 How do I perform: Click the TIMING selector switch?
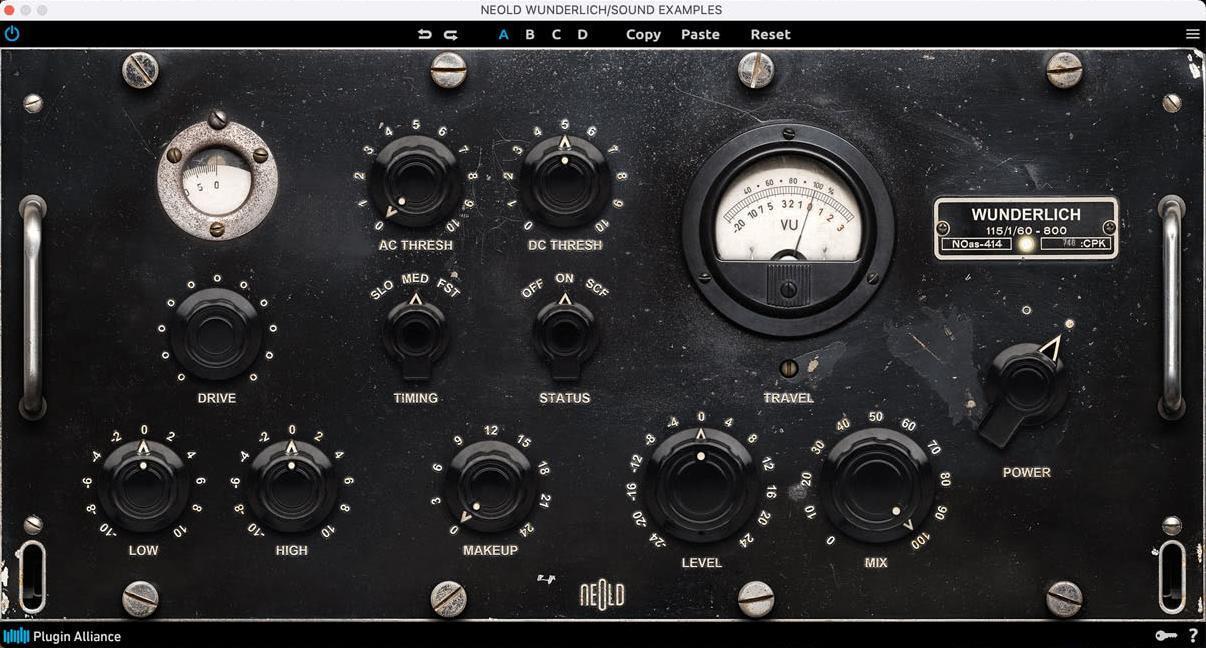tap(415, 337)
